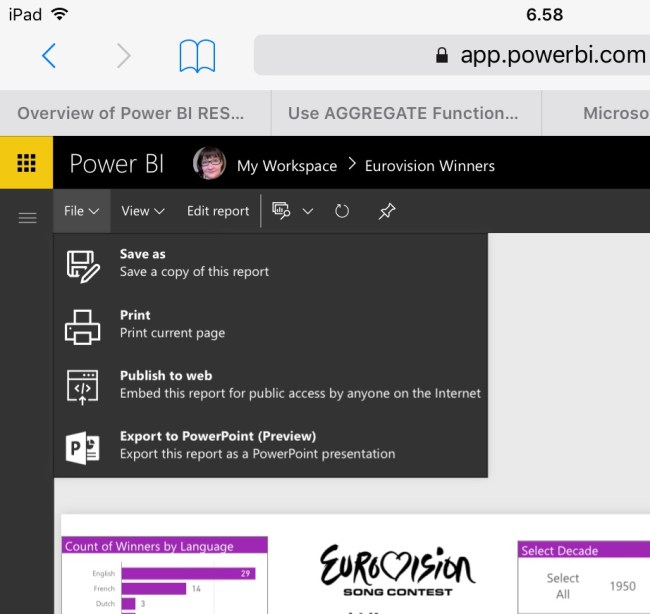Collapse the File dropdown menu
Viewport: 650px width, 614px height.
[81, 211]
